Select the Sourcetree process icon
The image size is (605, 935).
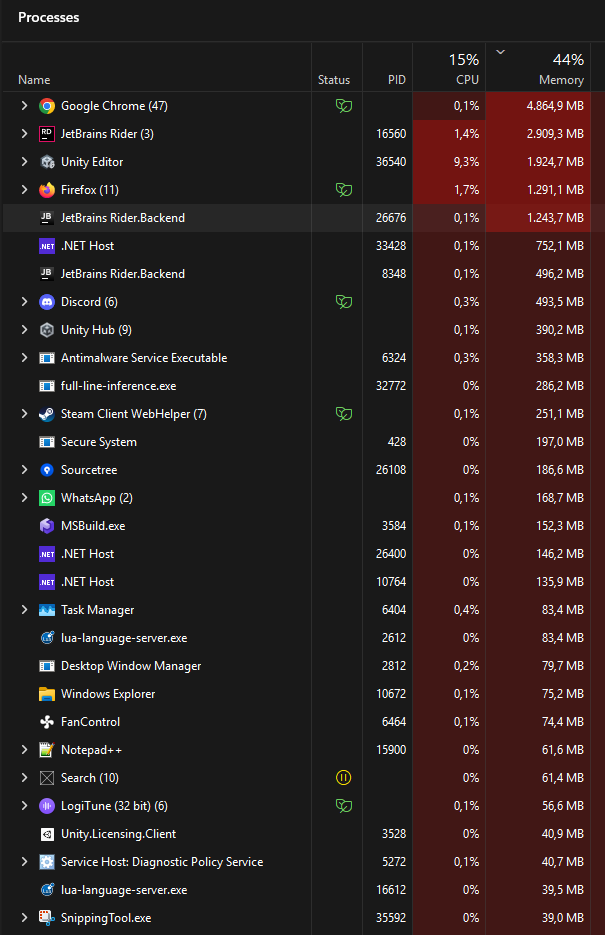click(46, 469)
